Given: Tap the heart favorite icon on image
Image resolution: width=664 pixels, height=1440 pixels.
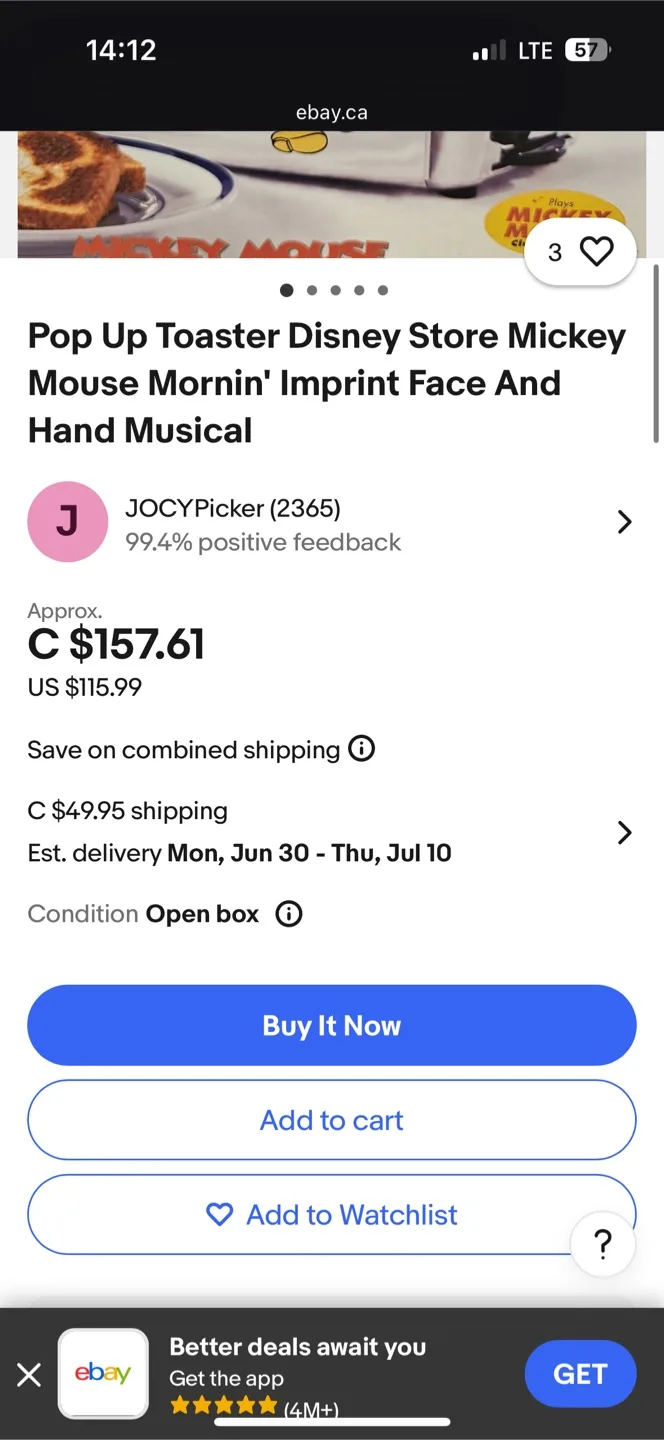Looking at the screenshot, I should click(x=596, y=252).
